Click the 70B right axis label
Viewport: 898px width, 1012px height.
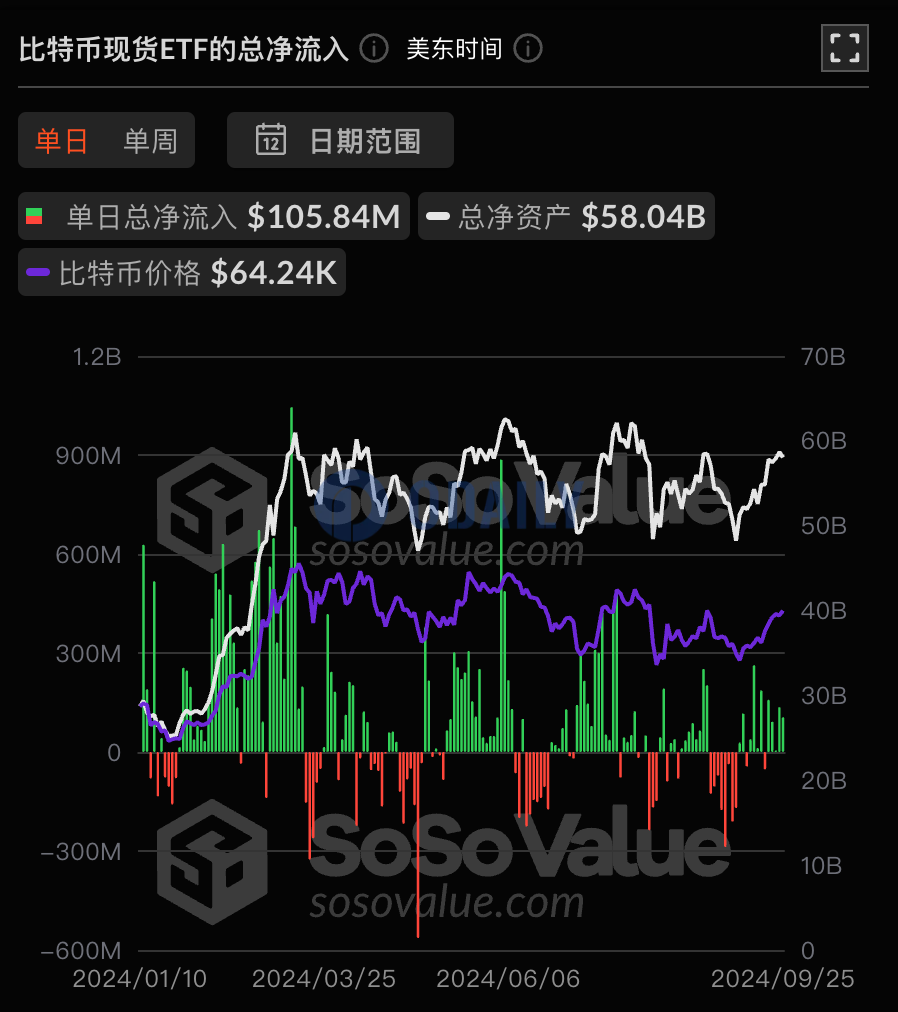823,356
